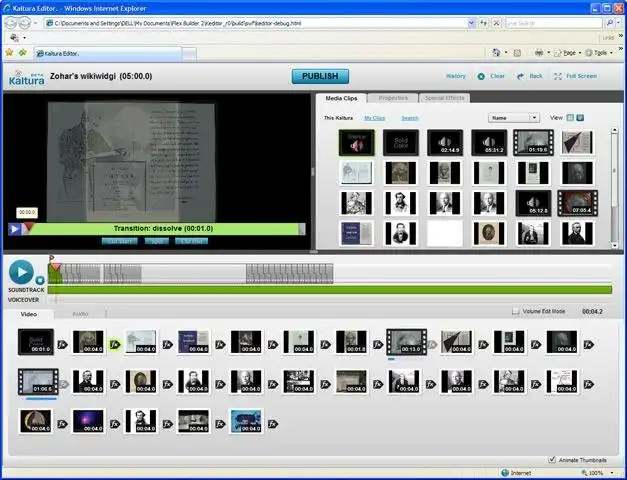Click the red playhead marker on preview scrubber
The height and width of the screenshot is (480, 627).
click(28, 227)
